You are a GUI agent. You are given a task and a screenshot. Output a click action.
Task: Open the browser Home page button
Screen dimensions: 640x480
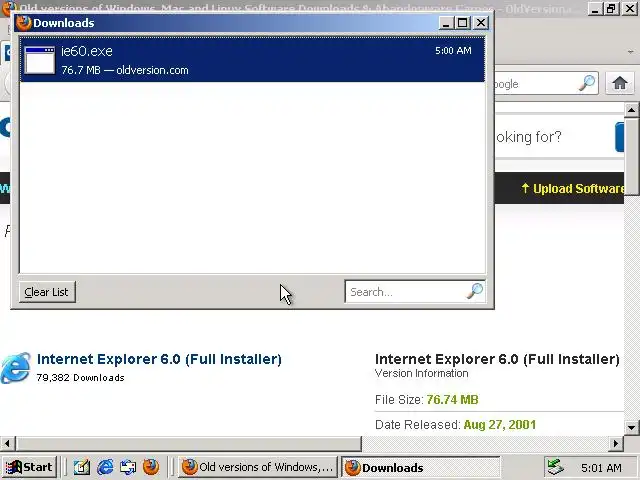pyautogui.click(x=620, y=83)
